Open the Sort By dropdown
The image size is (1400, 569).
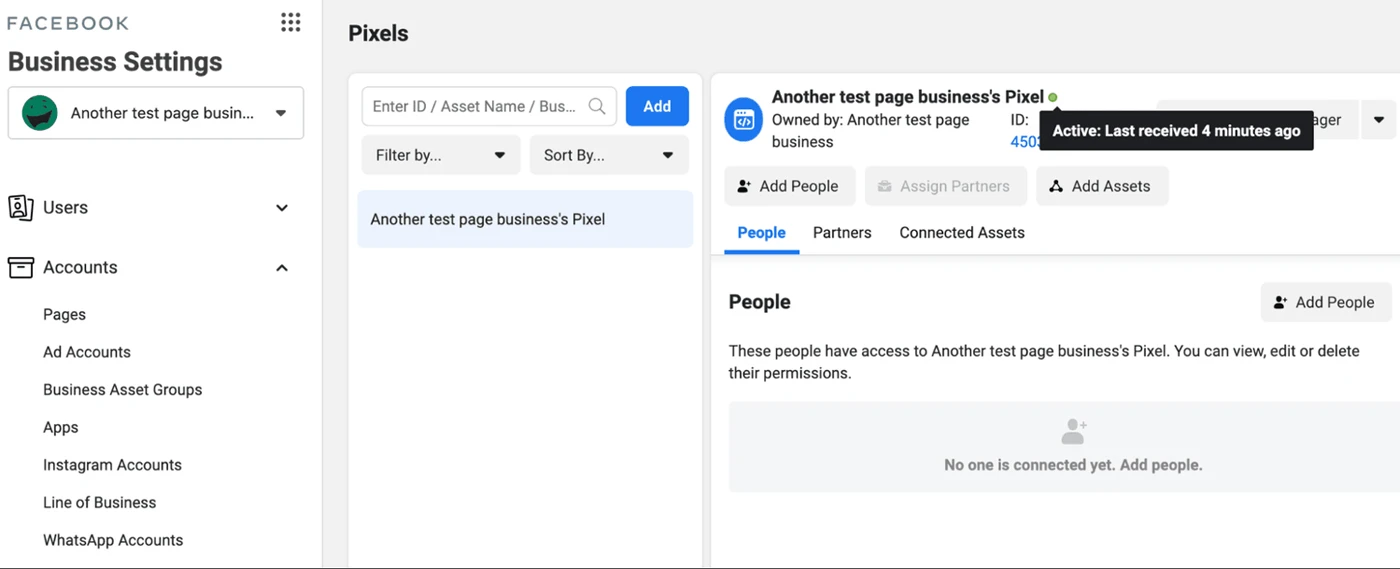coord(609,155)
